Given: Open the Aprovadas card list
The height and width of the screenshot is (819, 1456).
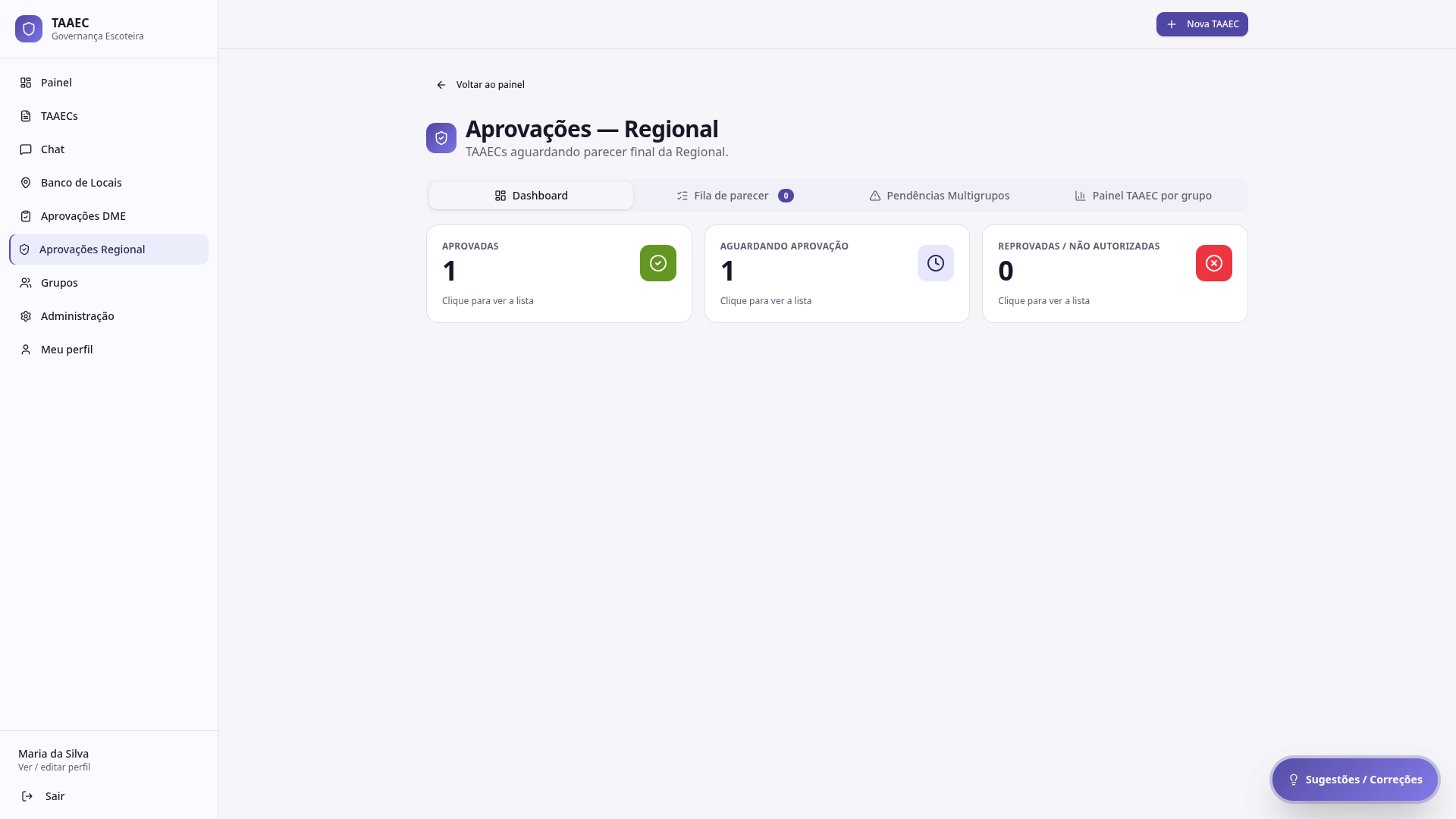Looking at the screenshot, I should click(559, 274).
